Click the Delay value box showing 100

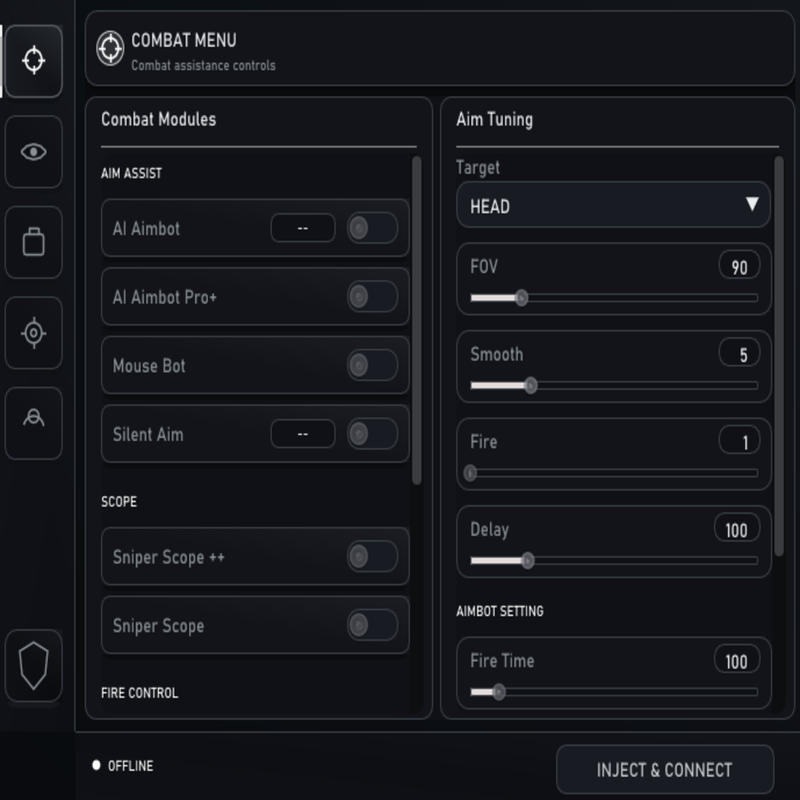coord(737,528)
